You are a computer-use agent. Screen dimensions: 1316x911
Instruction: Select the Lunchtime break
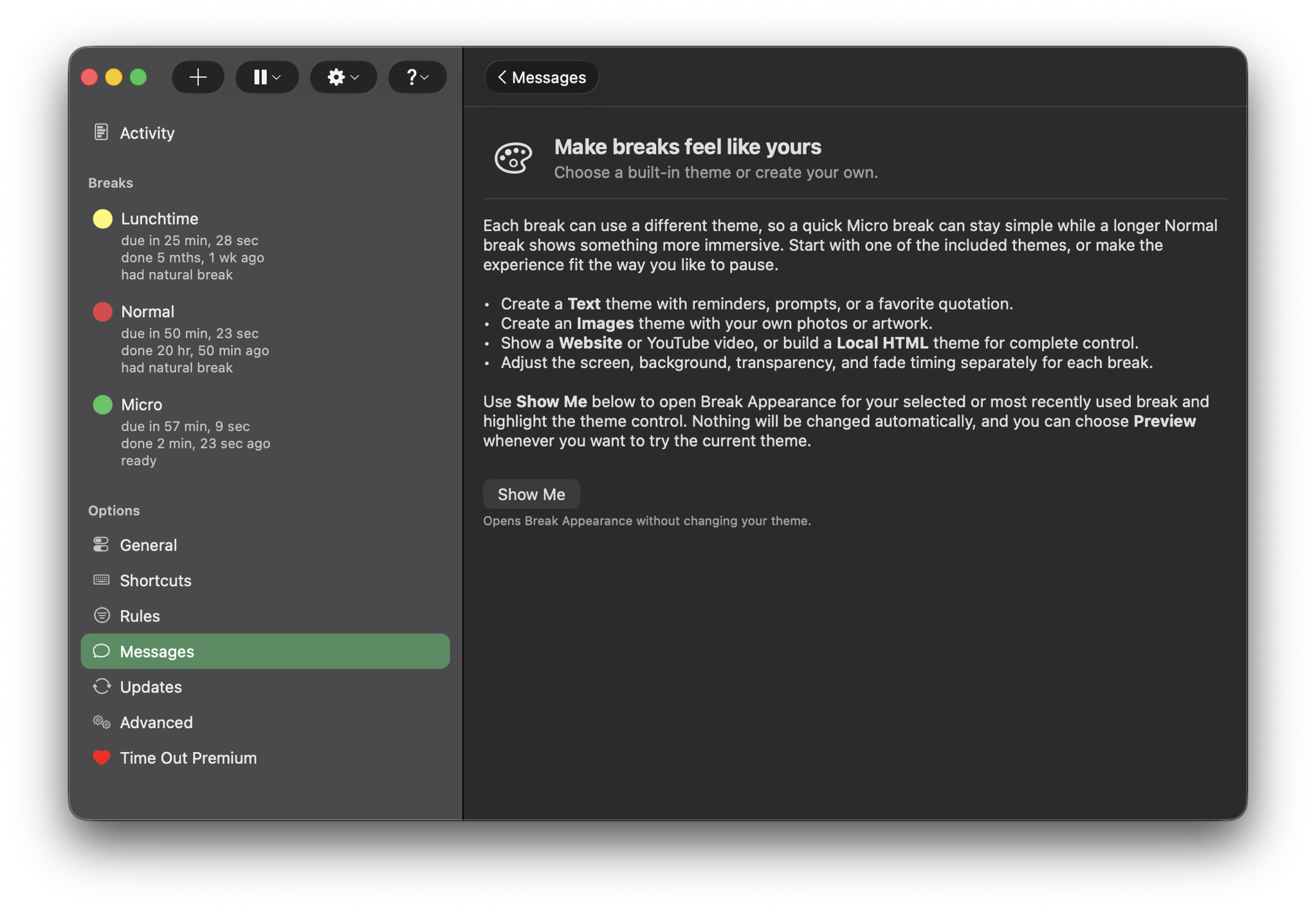pyautogui.click(x=265, y=246)
